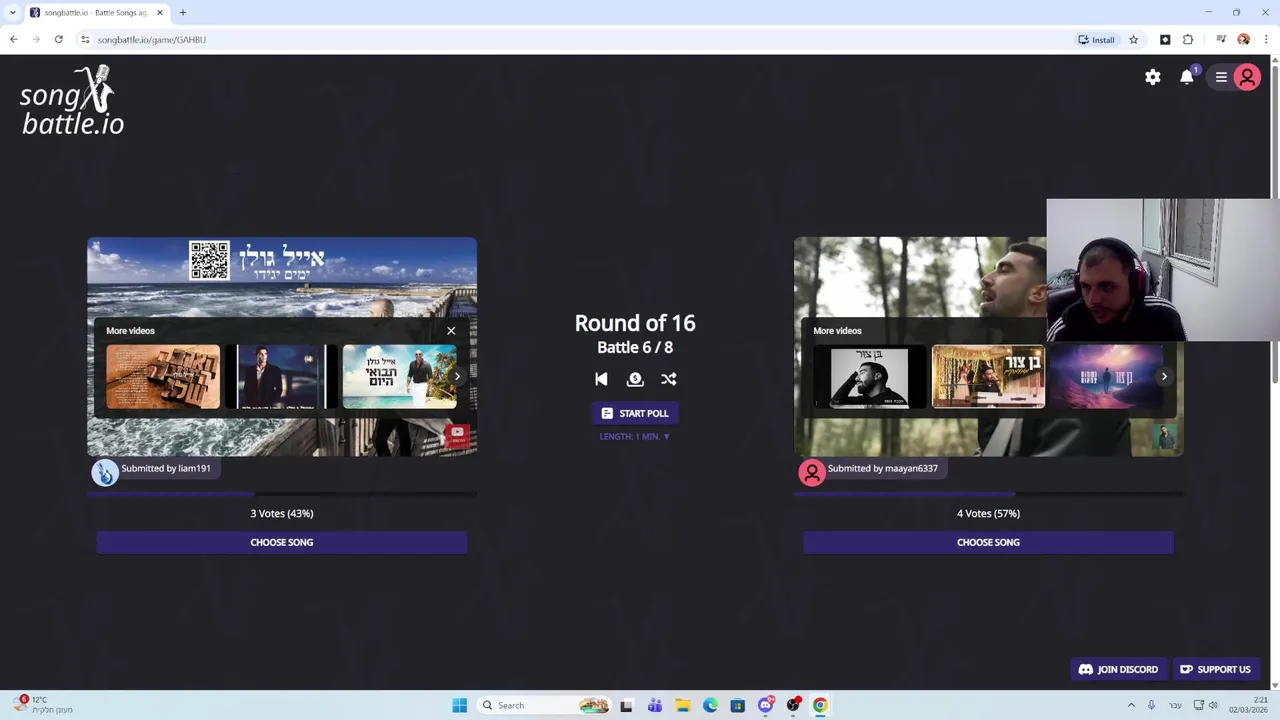Show next suggestions in right More videos

pos(1164,377)
